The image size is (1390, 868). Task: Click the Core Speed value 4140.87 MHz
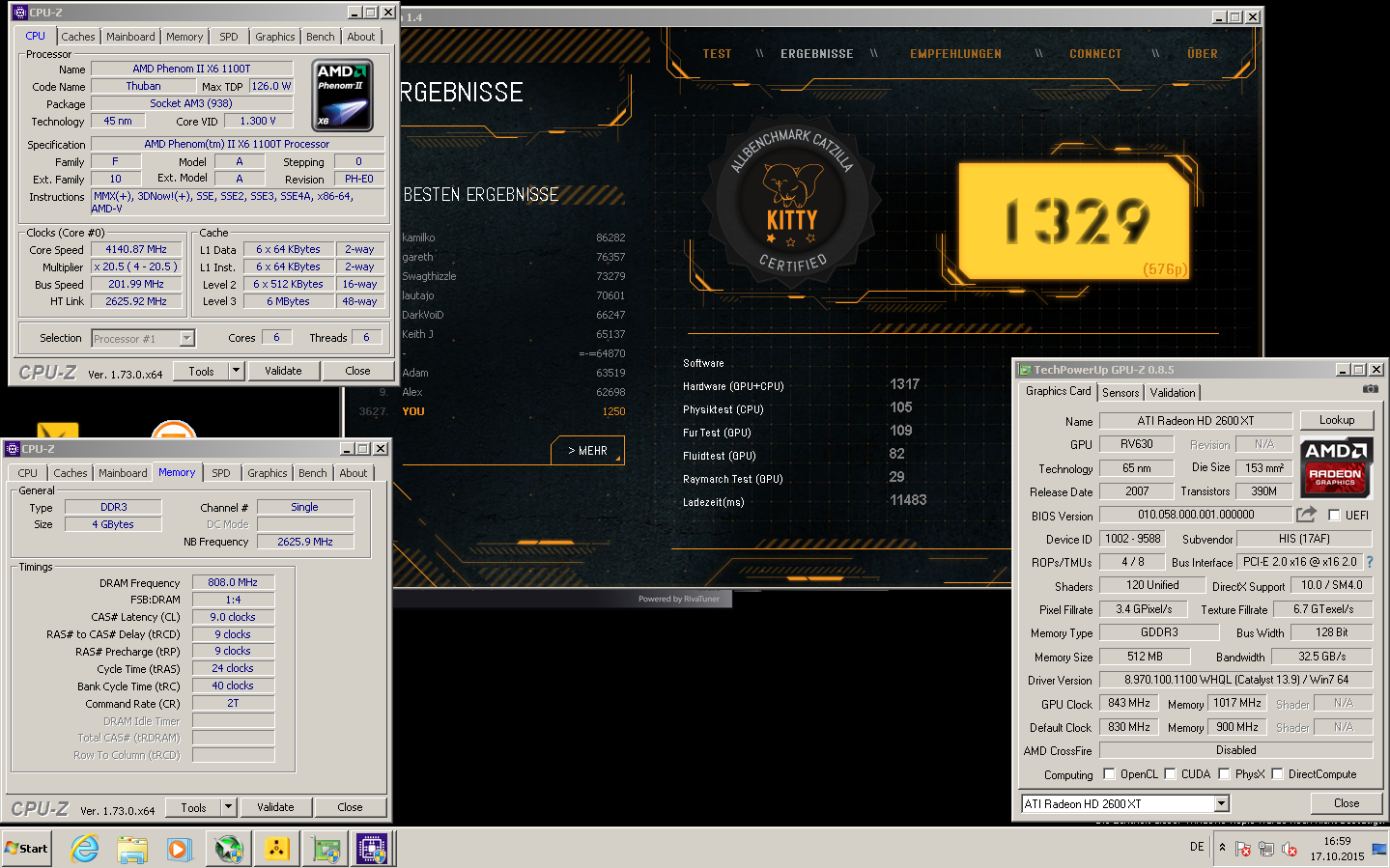click(136, 249)
